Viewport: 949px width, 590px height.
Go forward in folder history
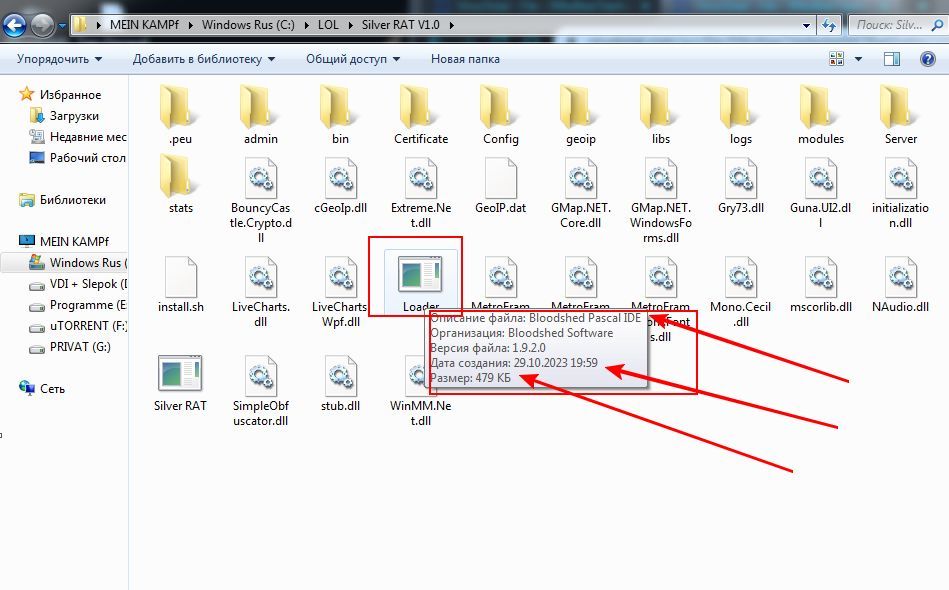42,25
